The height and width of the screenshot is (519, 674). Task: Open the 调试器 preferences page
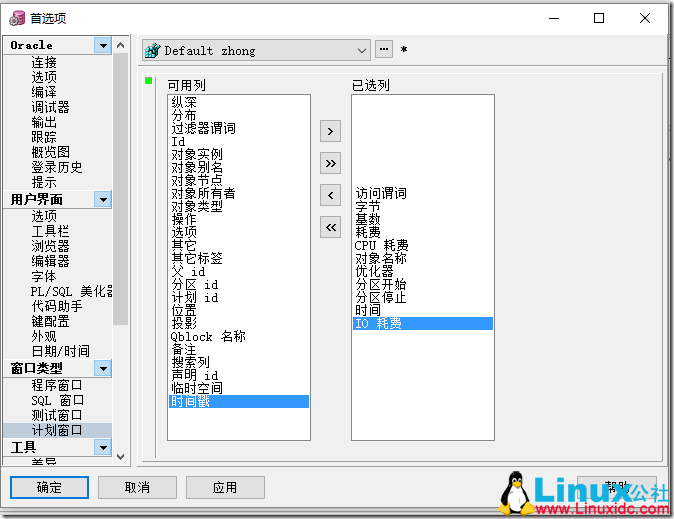click(x=50, y=107)
